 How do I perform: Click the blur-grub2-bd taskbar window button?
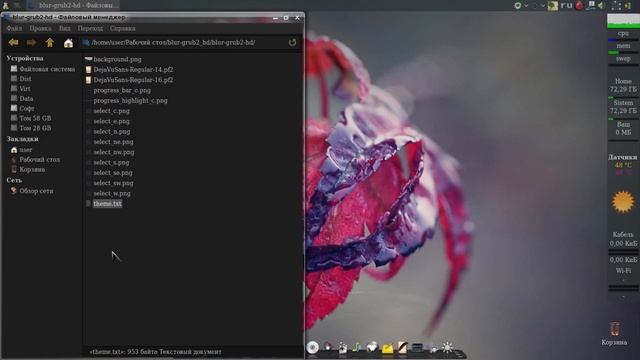[73, 5]
